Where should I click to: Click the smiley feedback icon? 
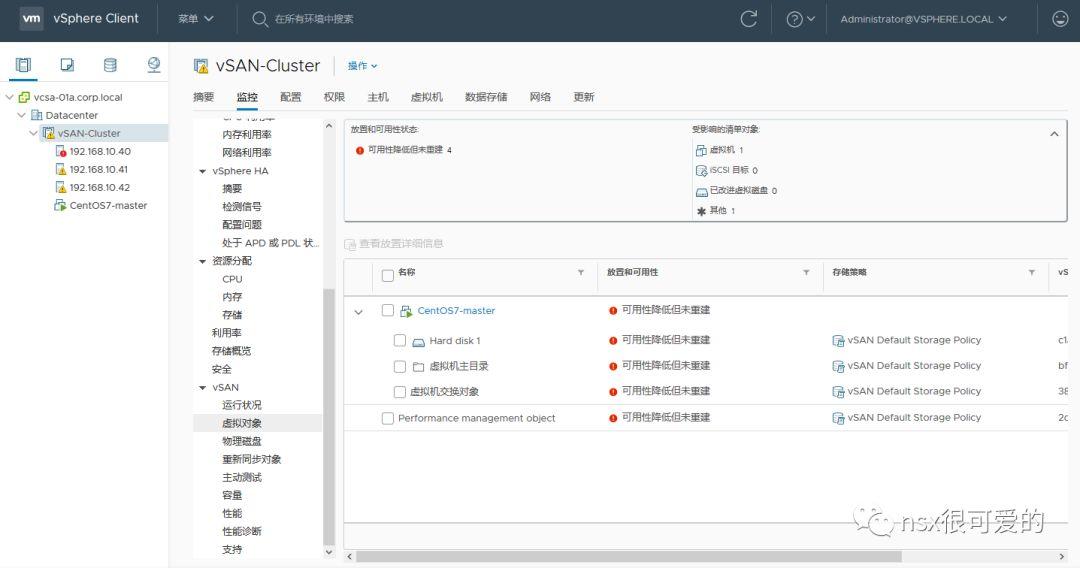point(1061,19)
